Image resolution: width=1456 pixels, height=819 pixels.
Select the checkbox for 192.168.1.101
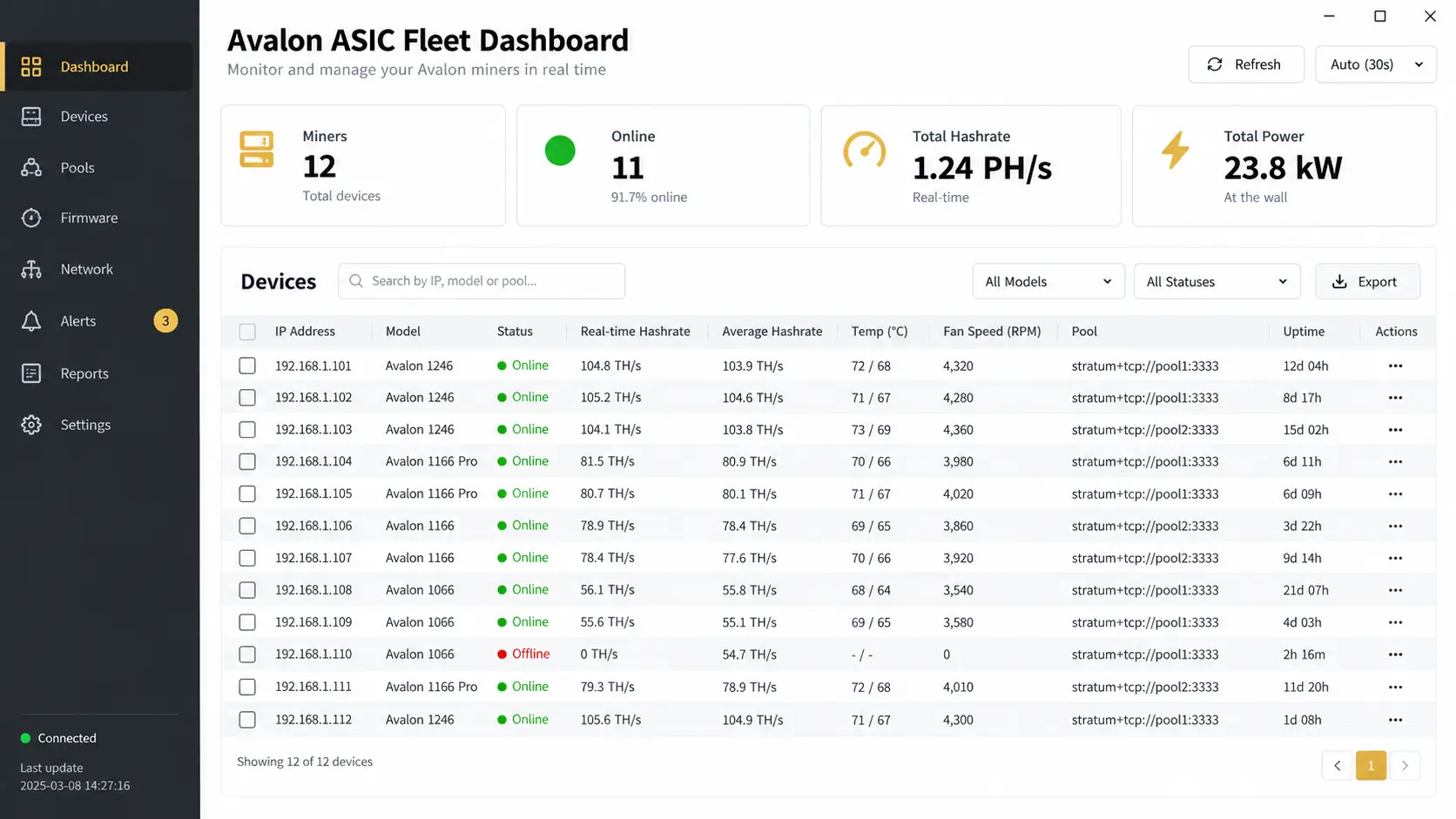(247, 366)
